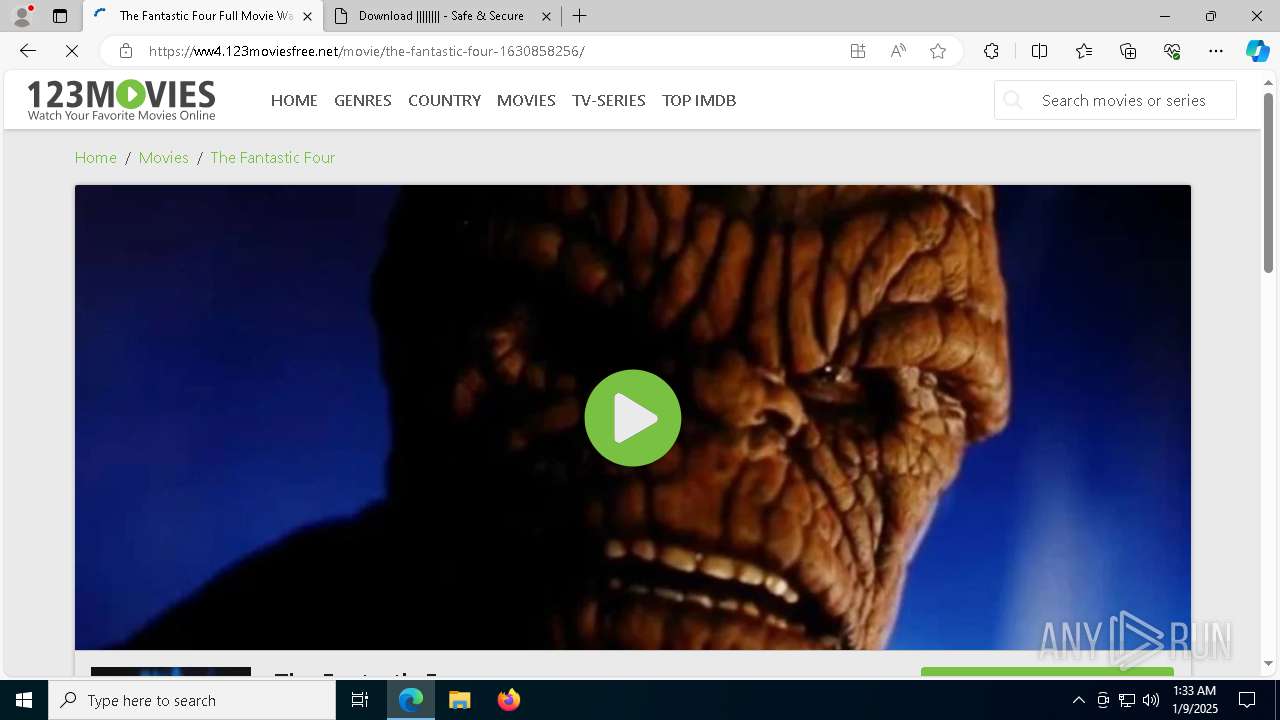This screenshot has height=720, width=1280.
Task: Open Edge Settings and more menu
Action: tap(1216, 51)
